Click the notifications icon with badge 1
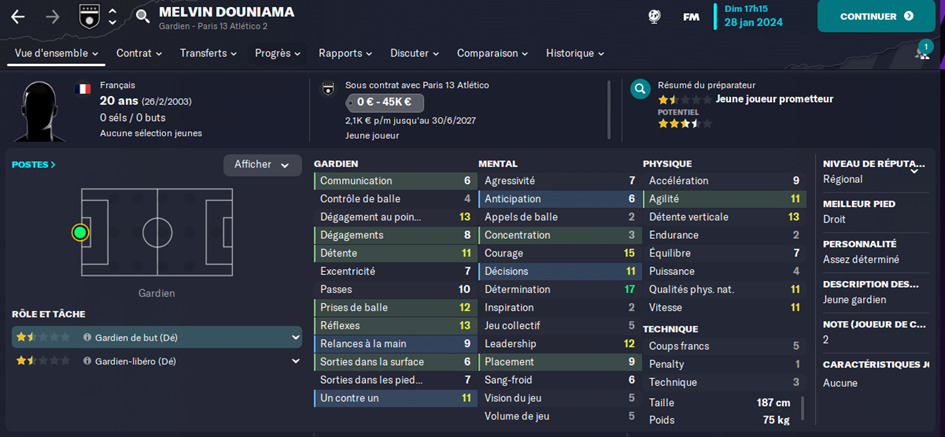Screen dimensions: 945x437 coord(922,51)
